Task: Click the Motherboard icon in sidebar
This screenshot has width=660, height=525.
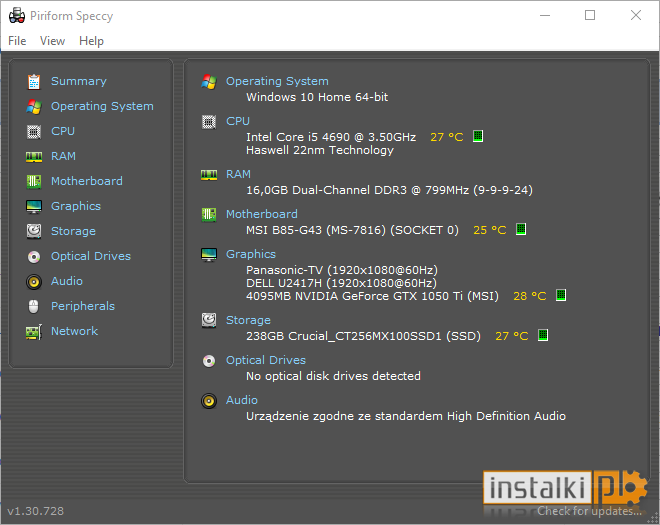Action: tap(34, 181)
